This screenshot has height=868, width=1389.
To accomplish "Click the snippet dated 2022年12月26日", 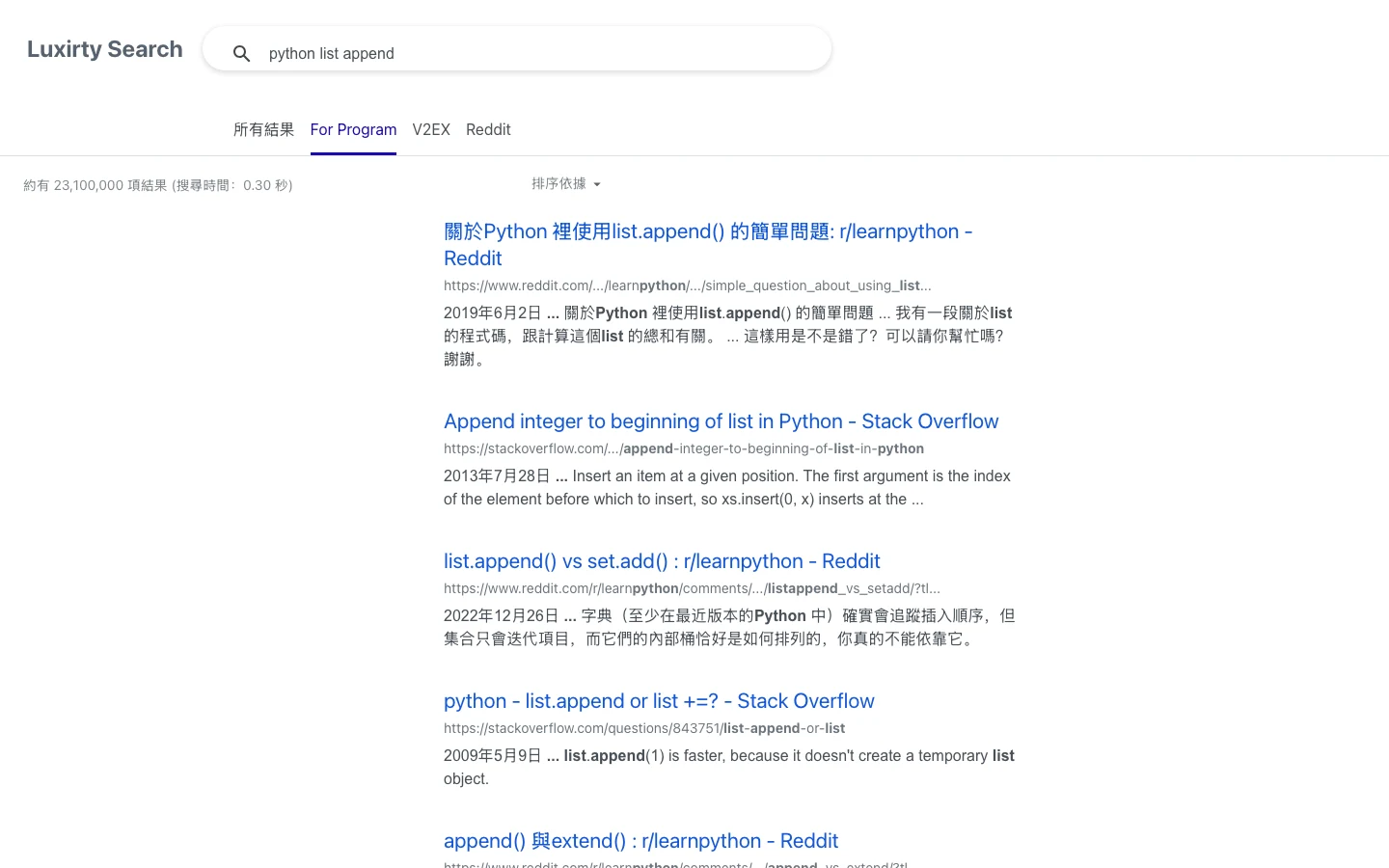I will 729,627.
